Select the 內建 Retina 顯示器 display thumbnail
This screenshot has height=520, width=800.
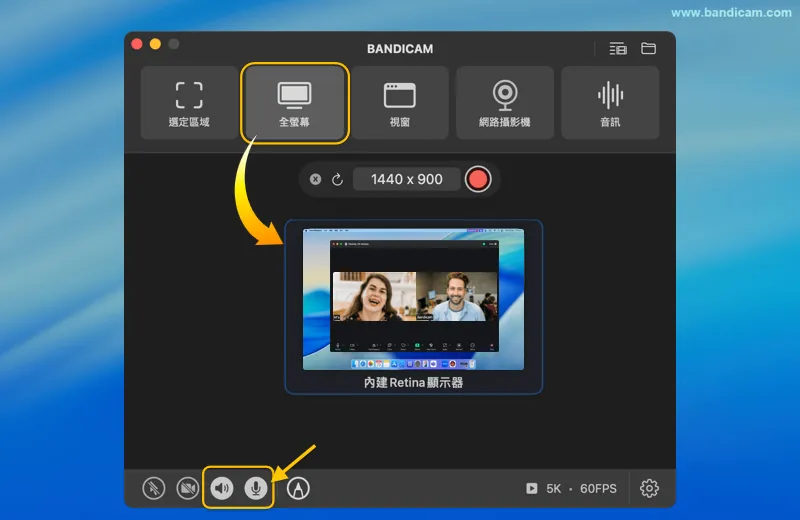[x=413, y=307]
